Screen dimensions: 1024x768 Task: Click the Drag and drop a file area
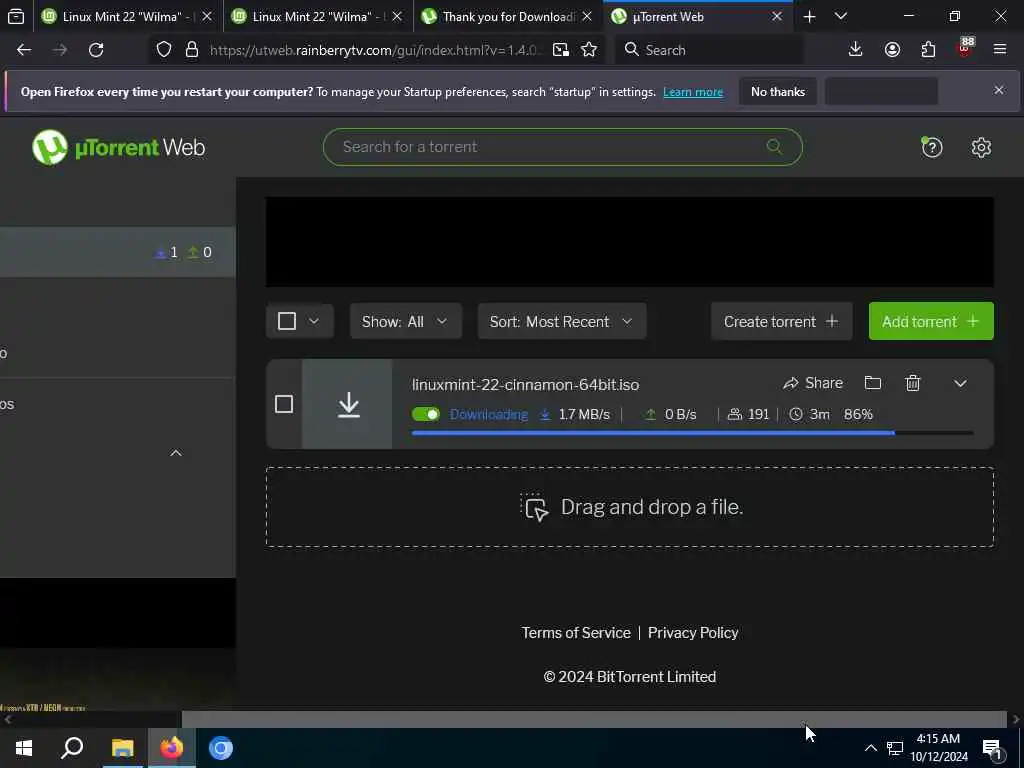[x=630, y=507]
